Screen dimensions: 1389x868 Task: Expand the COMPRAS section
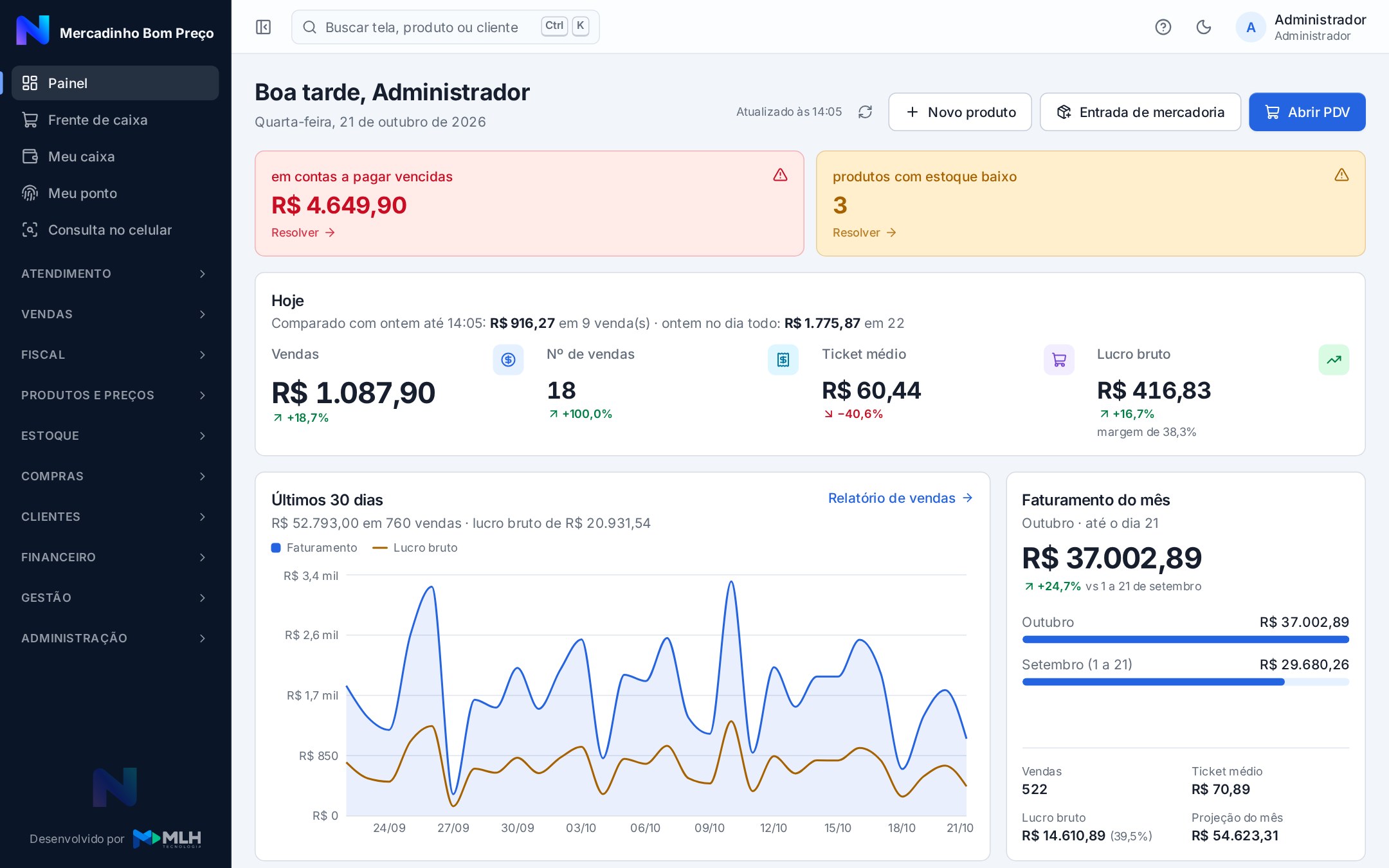115,476
